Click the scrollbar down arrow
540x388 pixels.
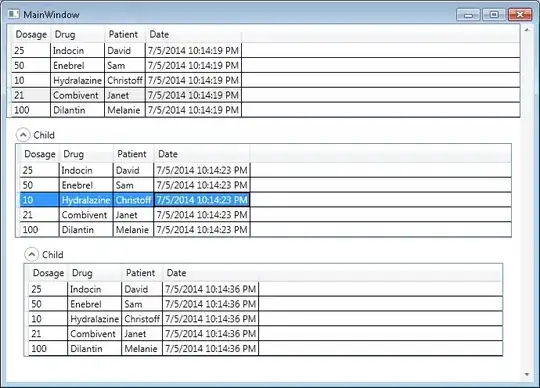[x=527, y=374]
